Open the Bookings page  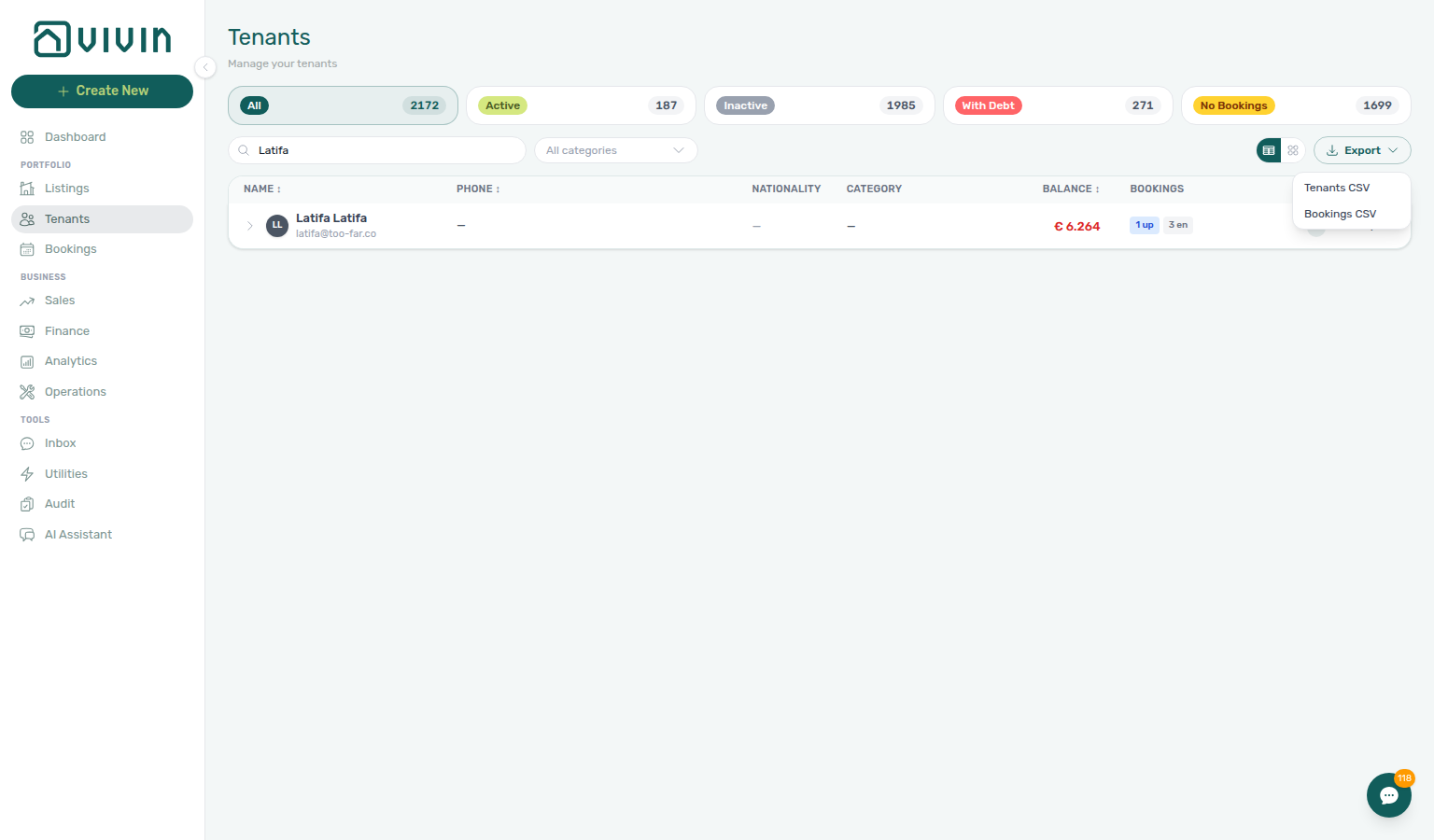[102, 249]
